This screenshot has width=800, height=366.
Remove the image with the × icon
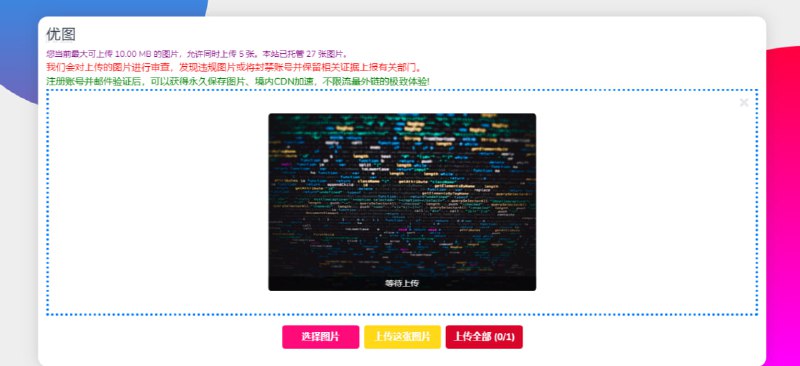click(x=744, y=103)
